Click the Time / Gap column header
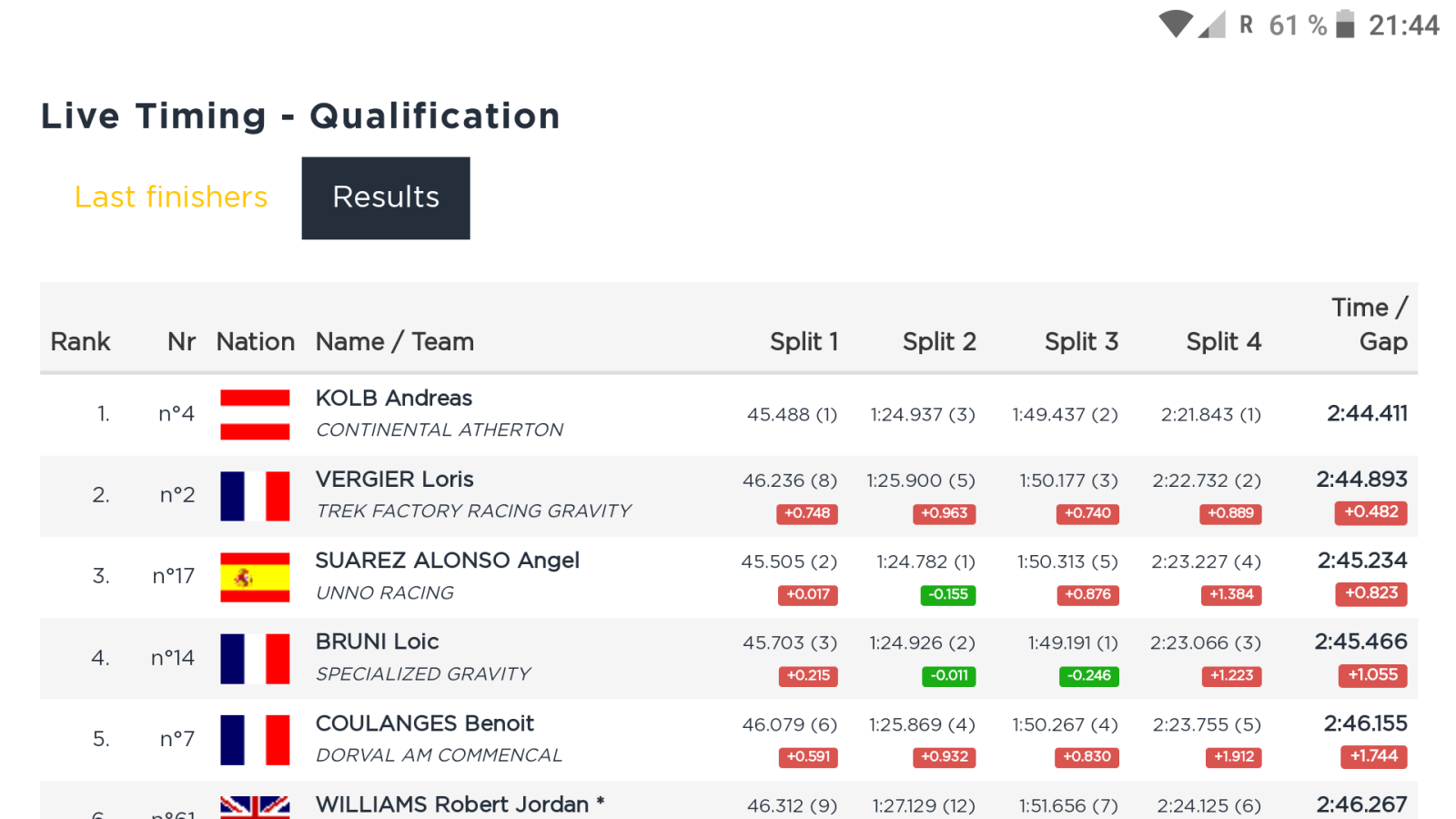The image size is (1456, 819). [x=1370, y=325]
